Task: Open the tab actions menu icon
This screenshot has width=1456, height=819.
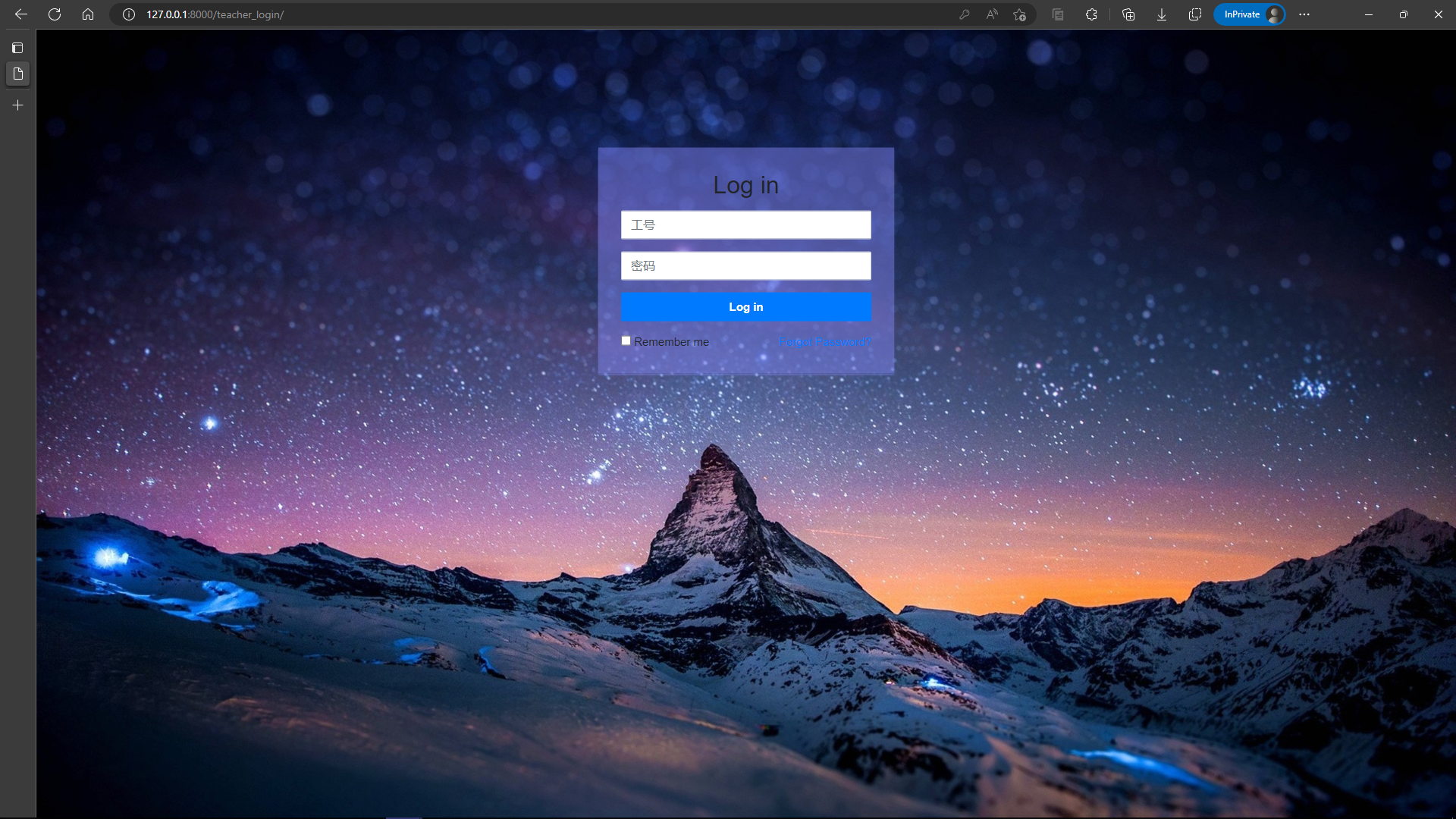Action: [x=17, y=48]
